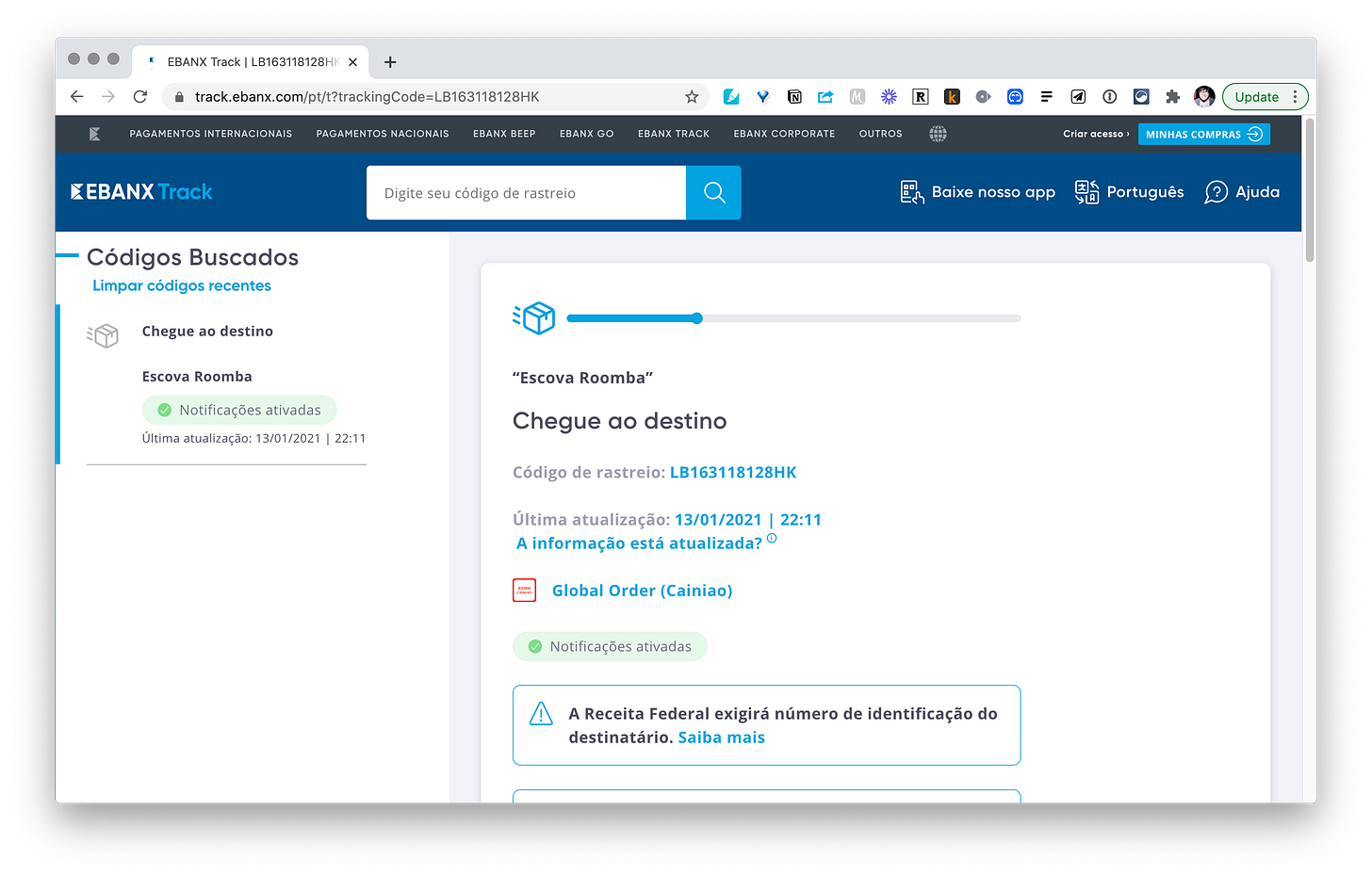Toggle Notificações ativadas badge in sidebar
1372x876 pixels.
tap(239, 410)
